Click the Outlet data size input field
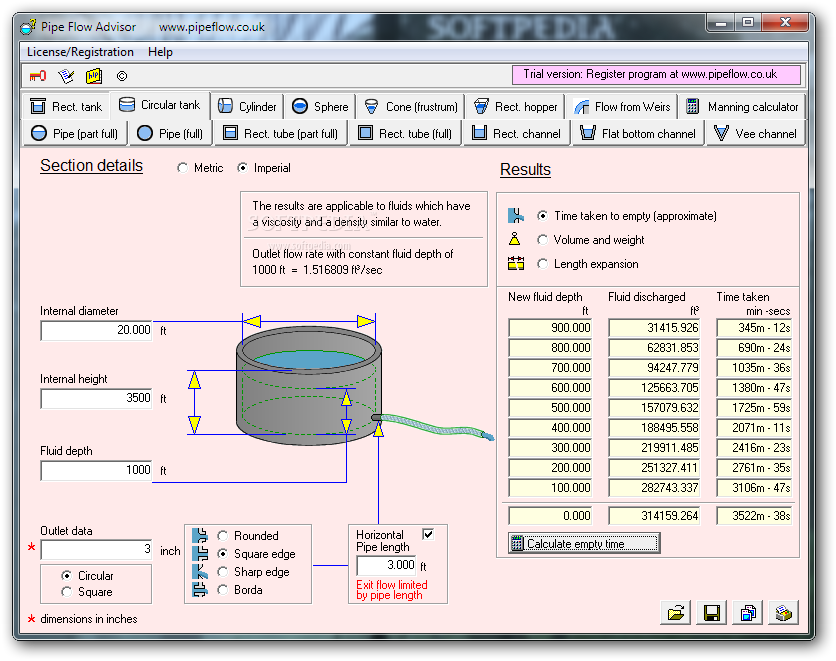Image resolution: width=836 pixels, height=661 pixels. pyautogui.click(x=97, y=550)
